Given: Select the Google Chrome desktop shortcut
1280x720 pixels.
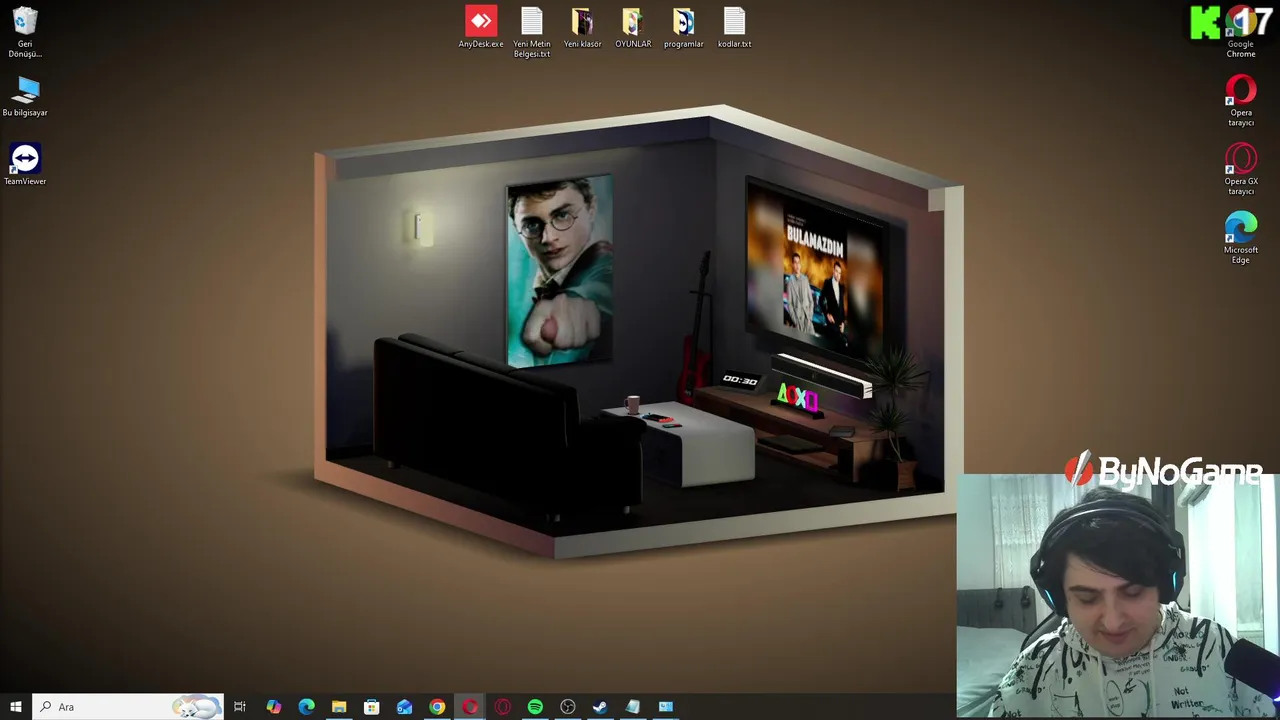Looking at the screenshot, I should tap(1241, 32).
